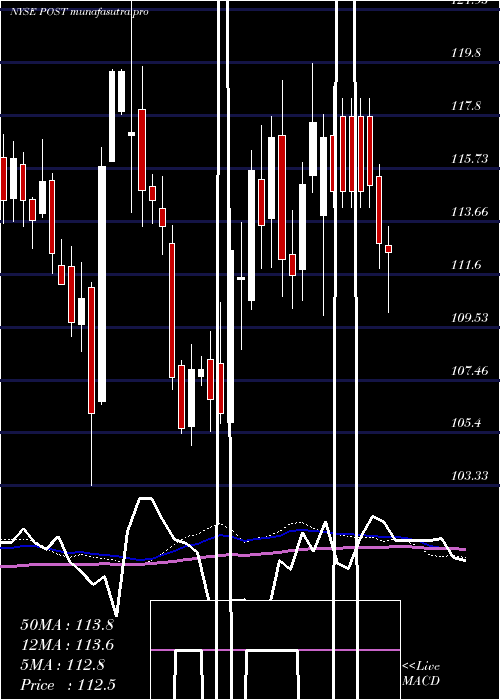
Task: Click the 109.53 price axis label
Action: pos(470,318)
